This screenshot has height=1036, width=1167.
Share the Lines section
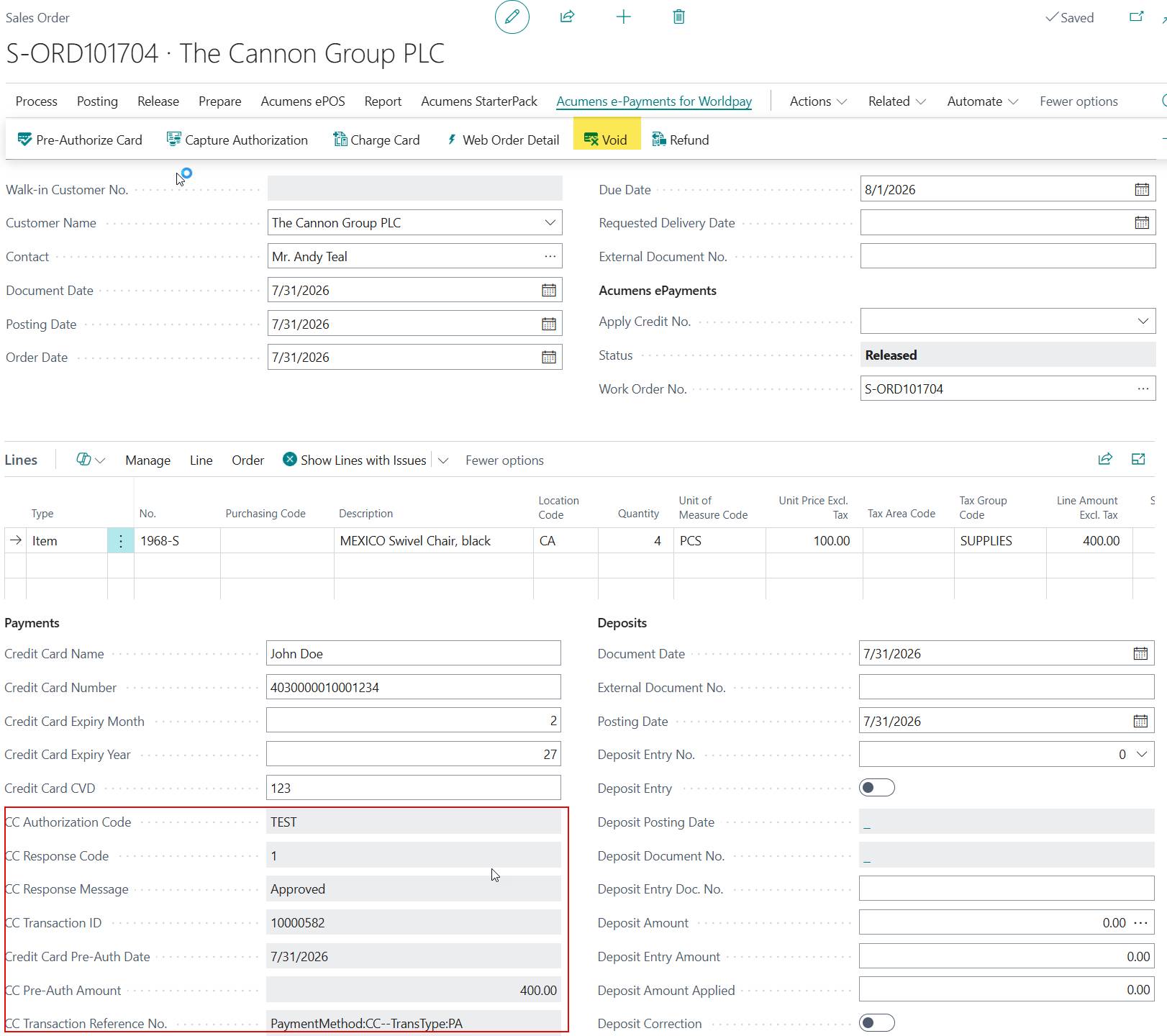1105,459
